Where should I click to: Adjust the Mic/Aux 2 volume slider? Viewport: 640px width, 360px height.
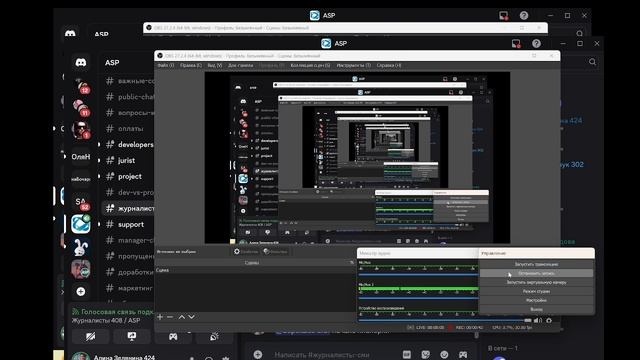[x=418, y=298]
